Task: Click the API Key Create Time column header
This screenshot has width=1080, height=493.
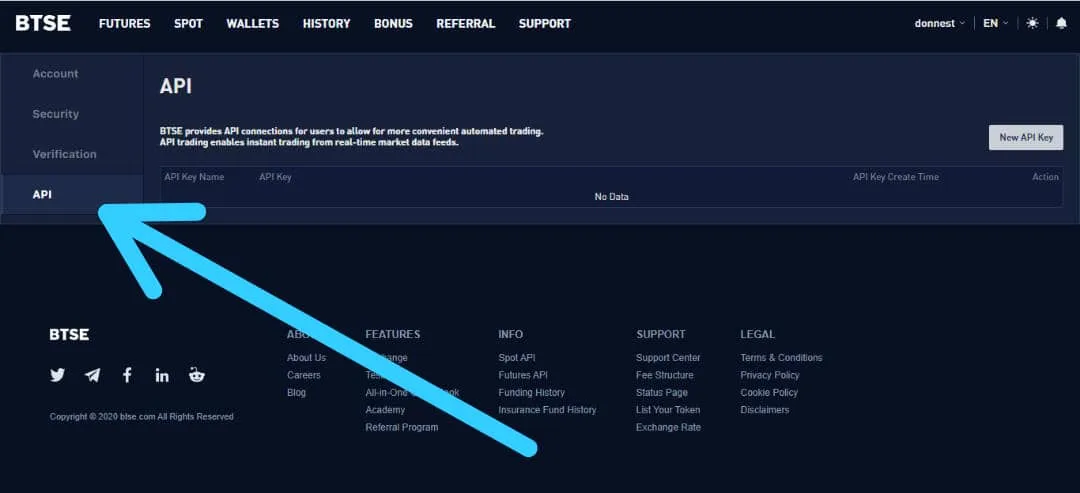Action: tap(895, 177)
